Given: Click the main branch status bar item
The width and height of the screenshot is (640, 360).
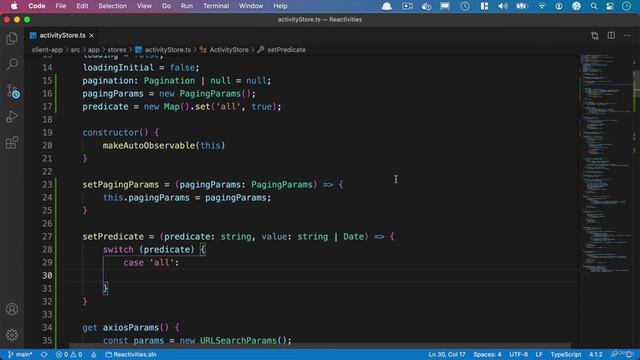Looking at the screenshot, I should (20, 354).
